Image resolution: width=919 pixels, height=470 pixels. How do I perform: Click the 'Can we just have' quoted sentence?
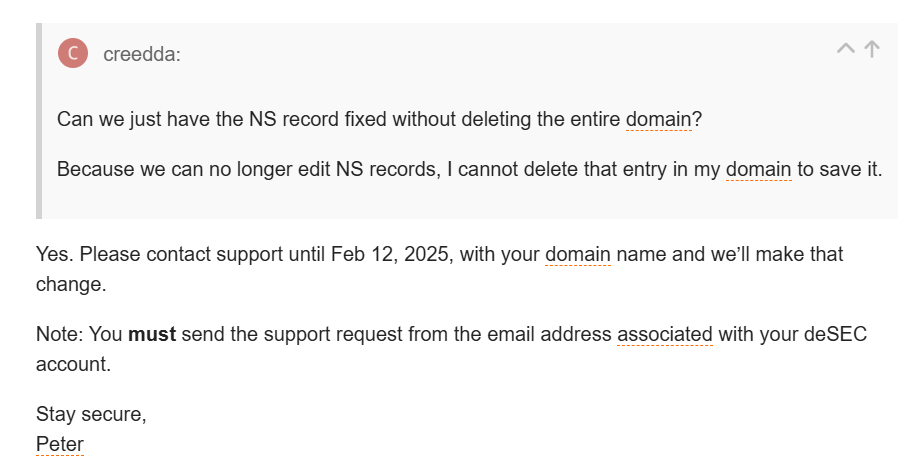tap(379, 120)
